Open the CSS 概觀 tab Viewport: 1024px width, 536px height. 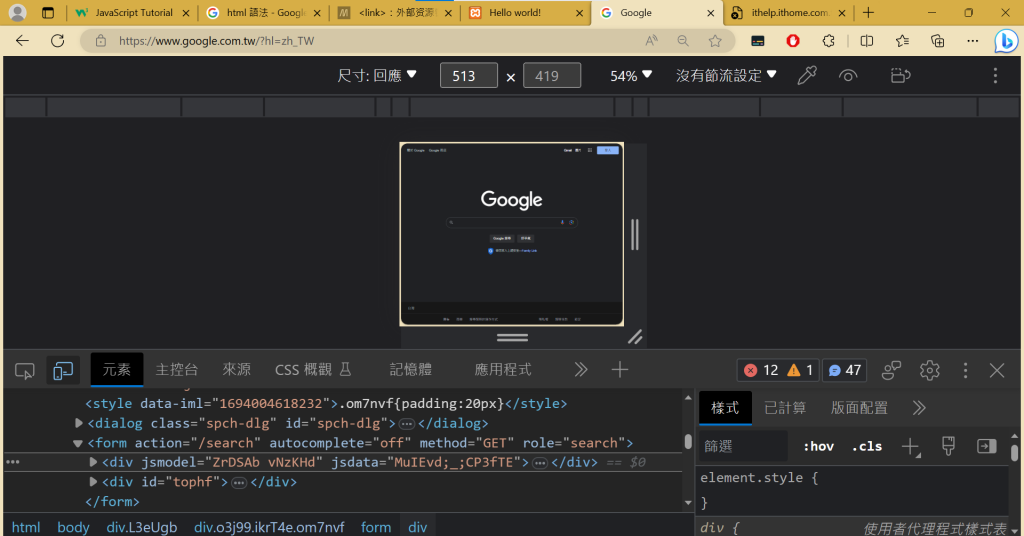(x=313, y=370)
